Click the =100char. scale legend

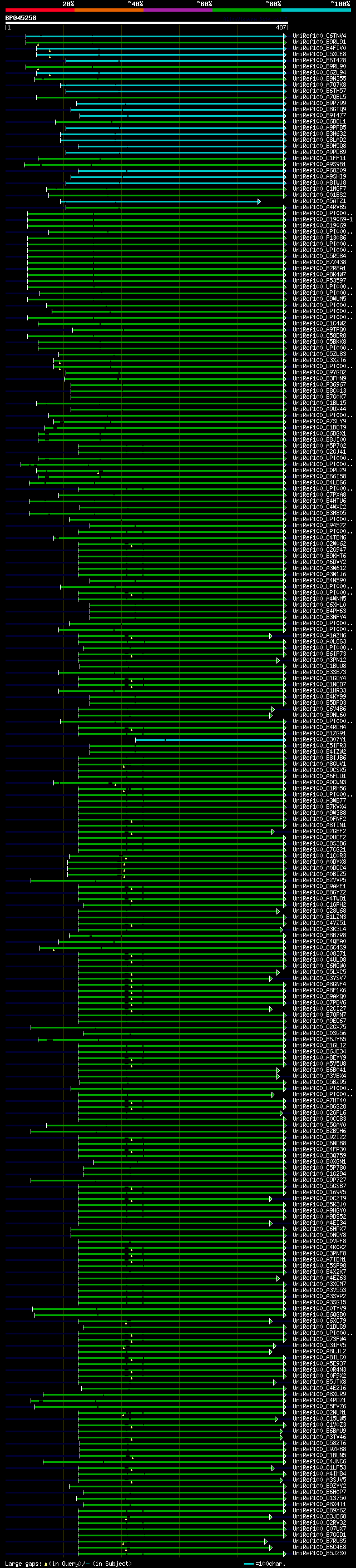click(x=264, y=1563)
